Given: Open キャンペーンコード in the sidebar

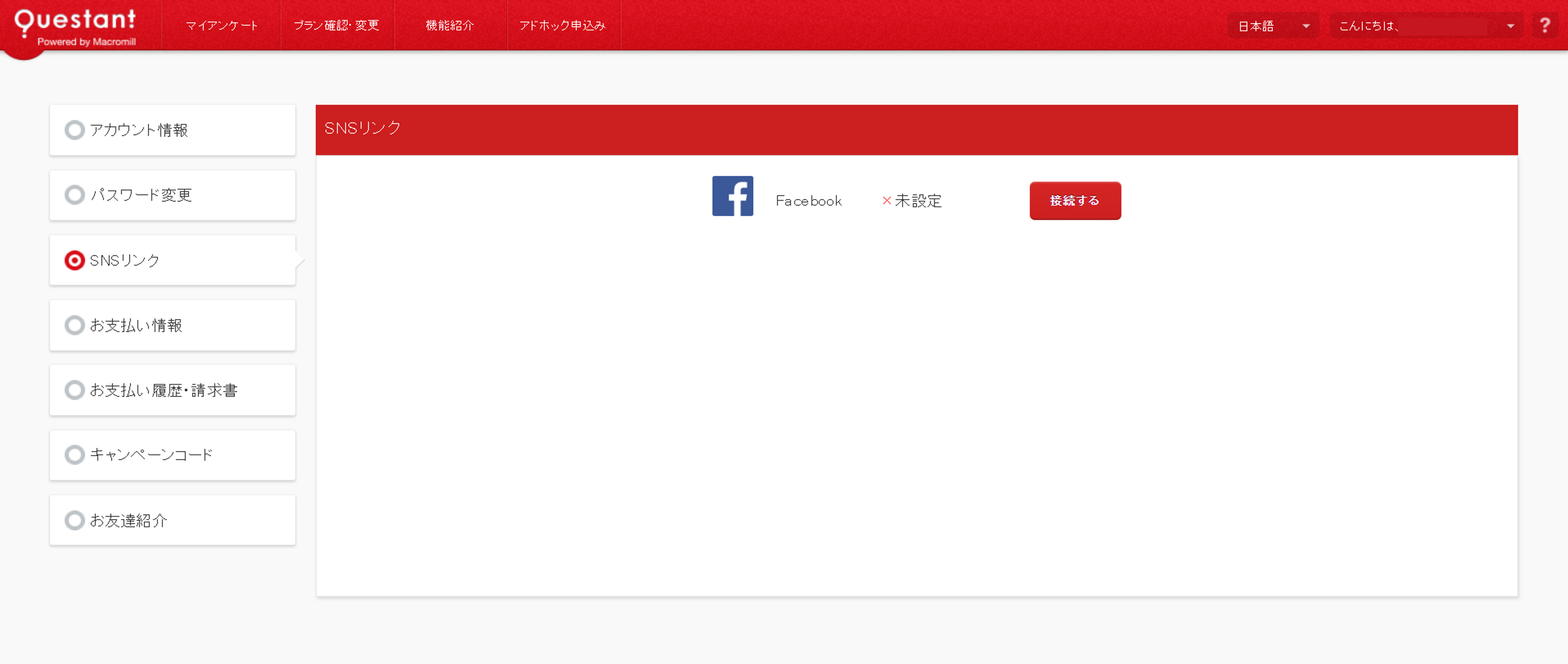Looking at the screenshot, I should pyautogui.click(x=172, y=455).
